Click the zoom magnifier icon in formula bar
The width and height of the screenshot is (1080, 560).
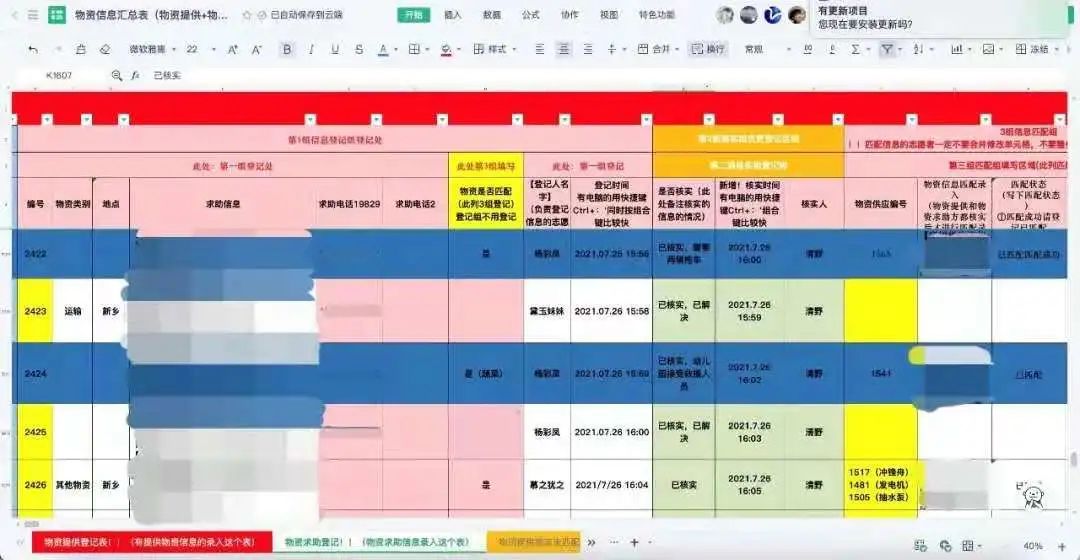click(116, 75)
